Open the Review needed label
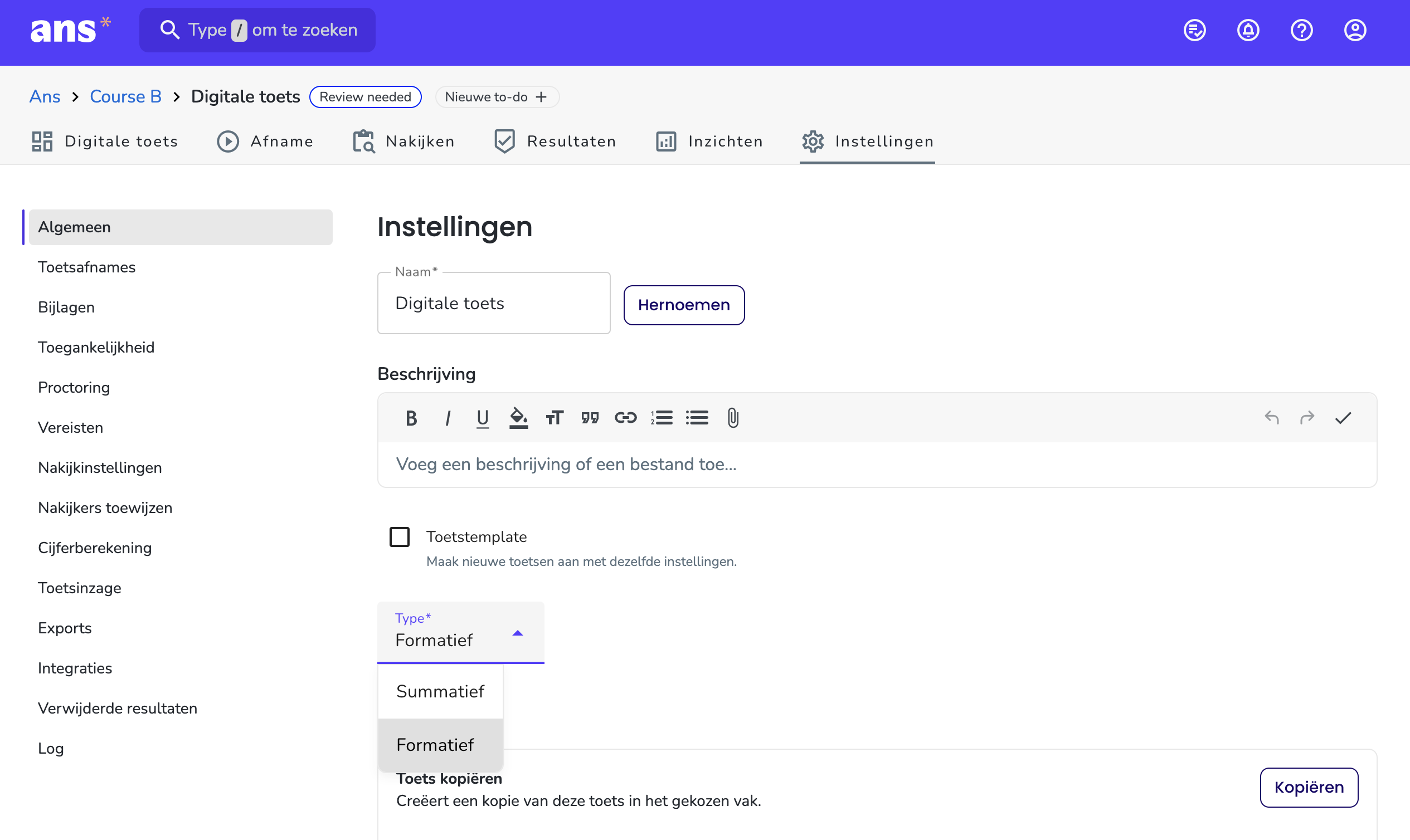Image resolution: width=1410 pixels, height=840 pixels. (365, 97)
